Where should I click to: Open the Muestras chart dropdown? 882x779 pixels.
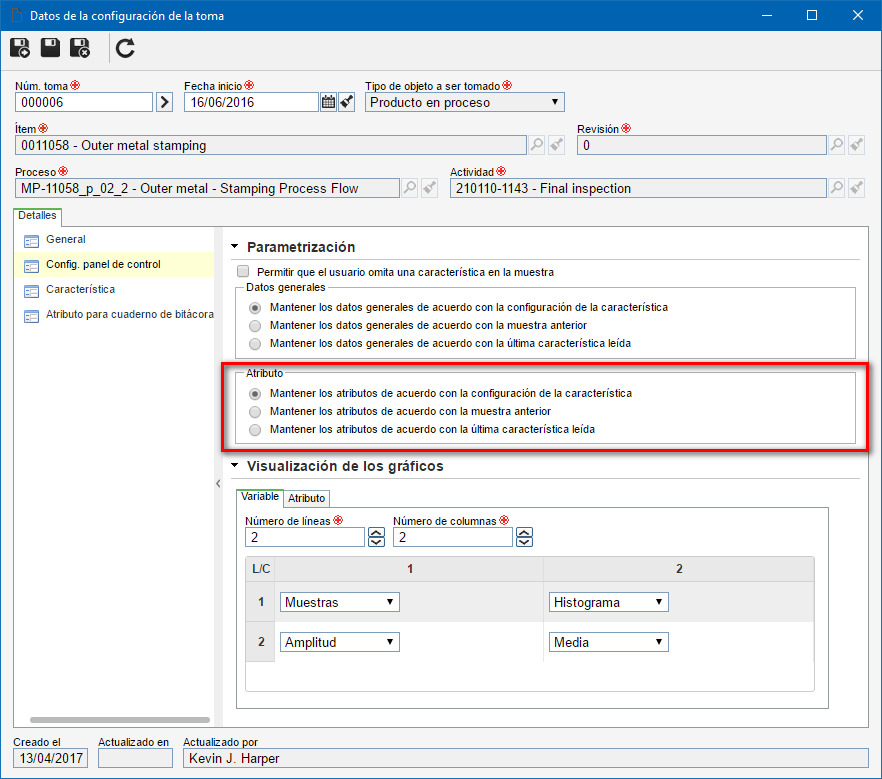tap(340, 602)
